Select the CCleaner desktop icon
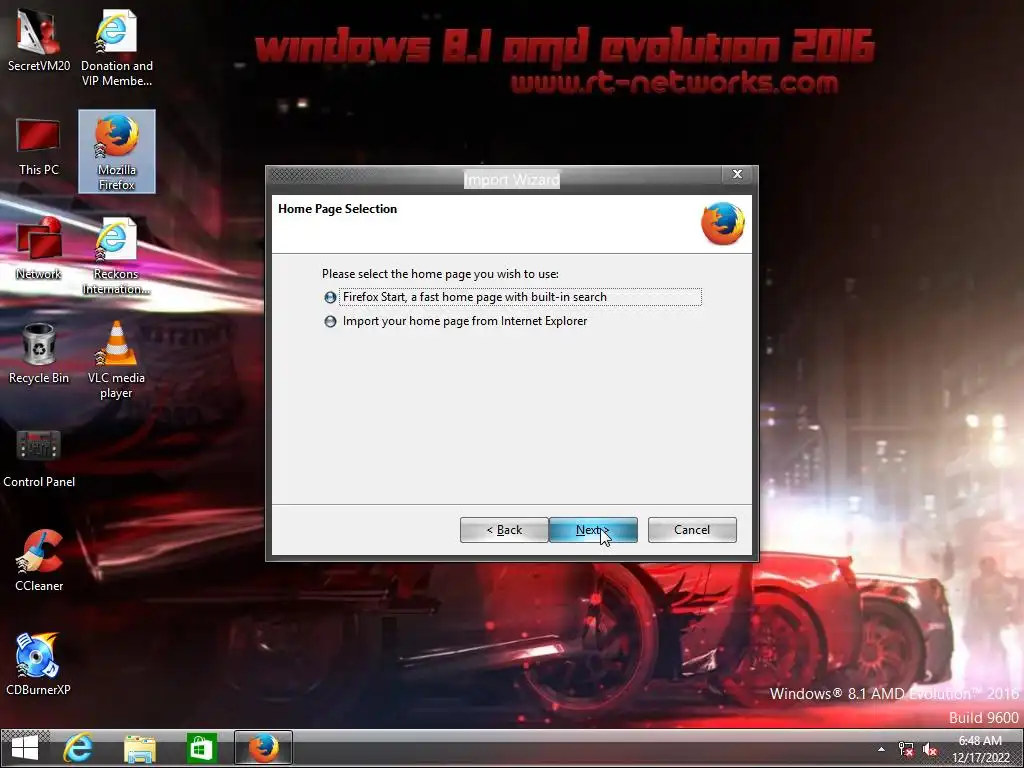Viewport: 1024px width, 768px height. pyautogui.click(x=39, y=561)
